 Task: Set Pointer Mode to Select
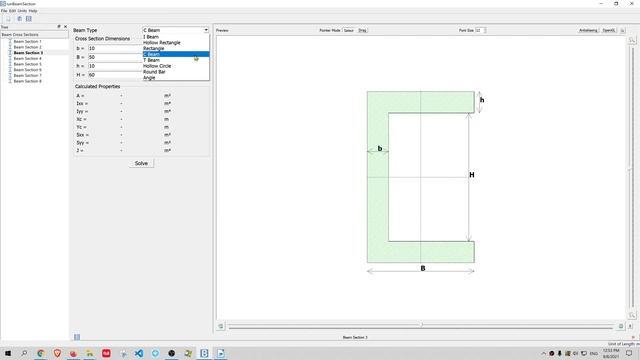coord(348,30)
